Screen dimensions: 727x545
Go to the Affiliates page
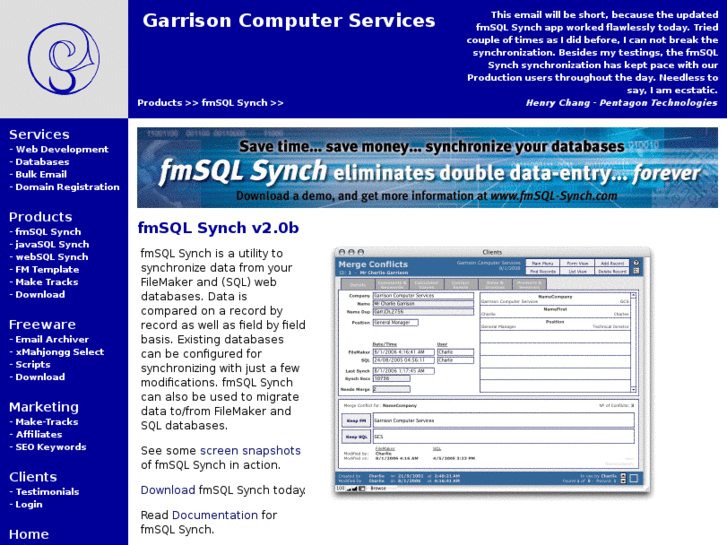pos(39,435)
